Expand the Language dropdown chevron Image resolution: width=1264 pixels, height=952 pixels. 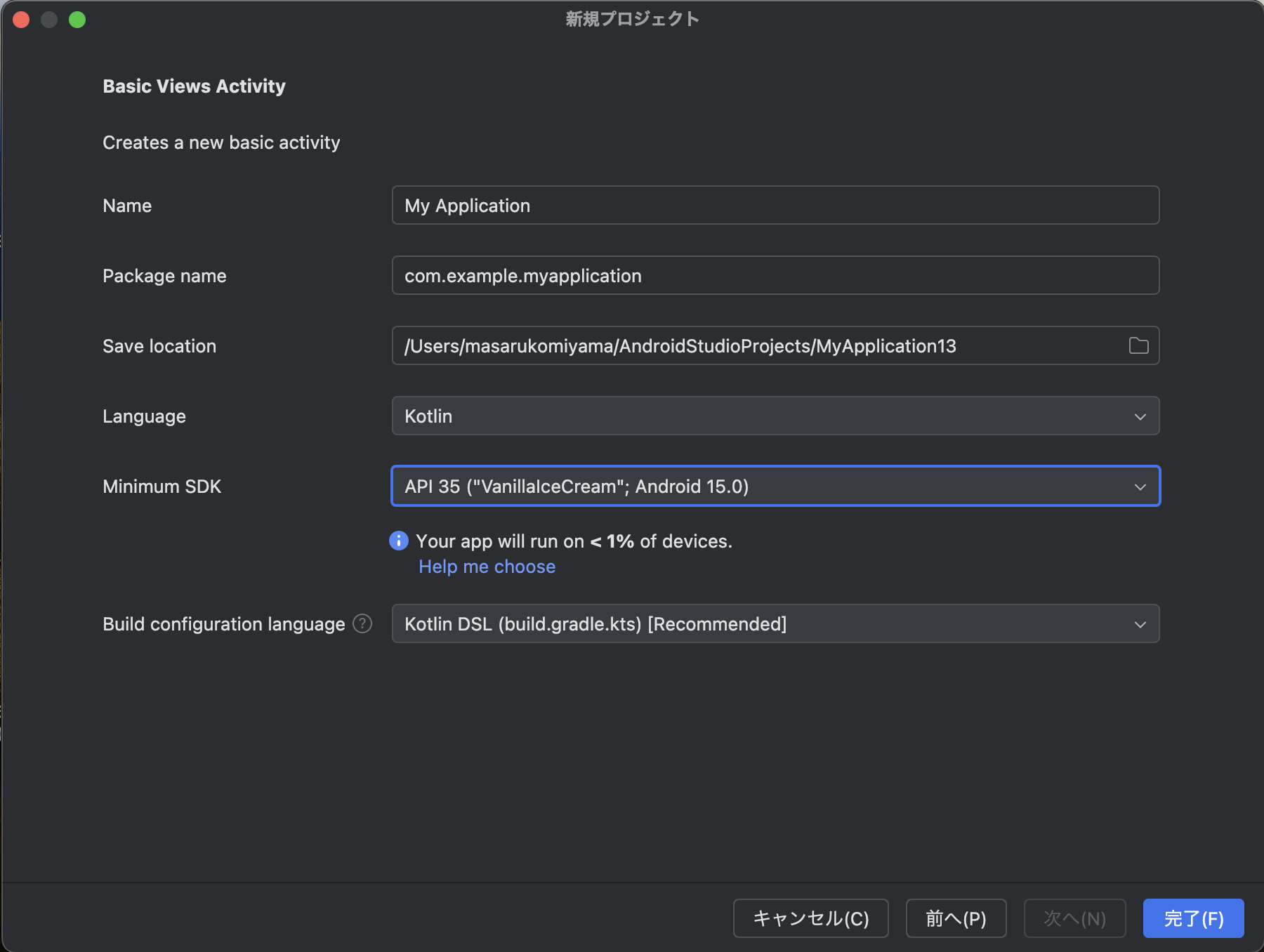point(1140,416)
